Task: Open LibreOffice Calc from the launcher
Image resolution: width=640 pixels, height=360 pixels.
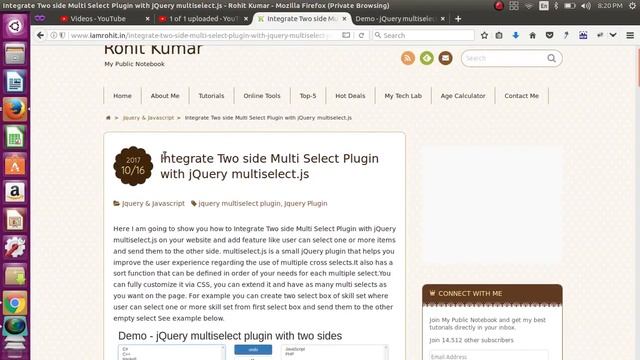Action: pyautogui.click(x=15, y=137)
